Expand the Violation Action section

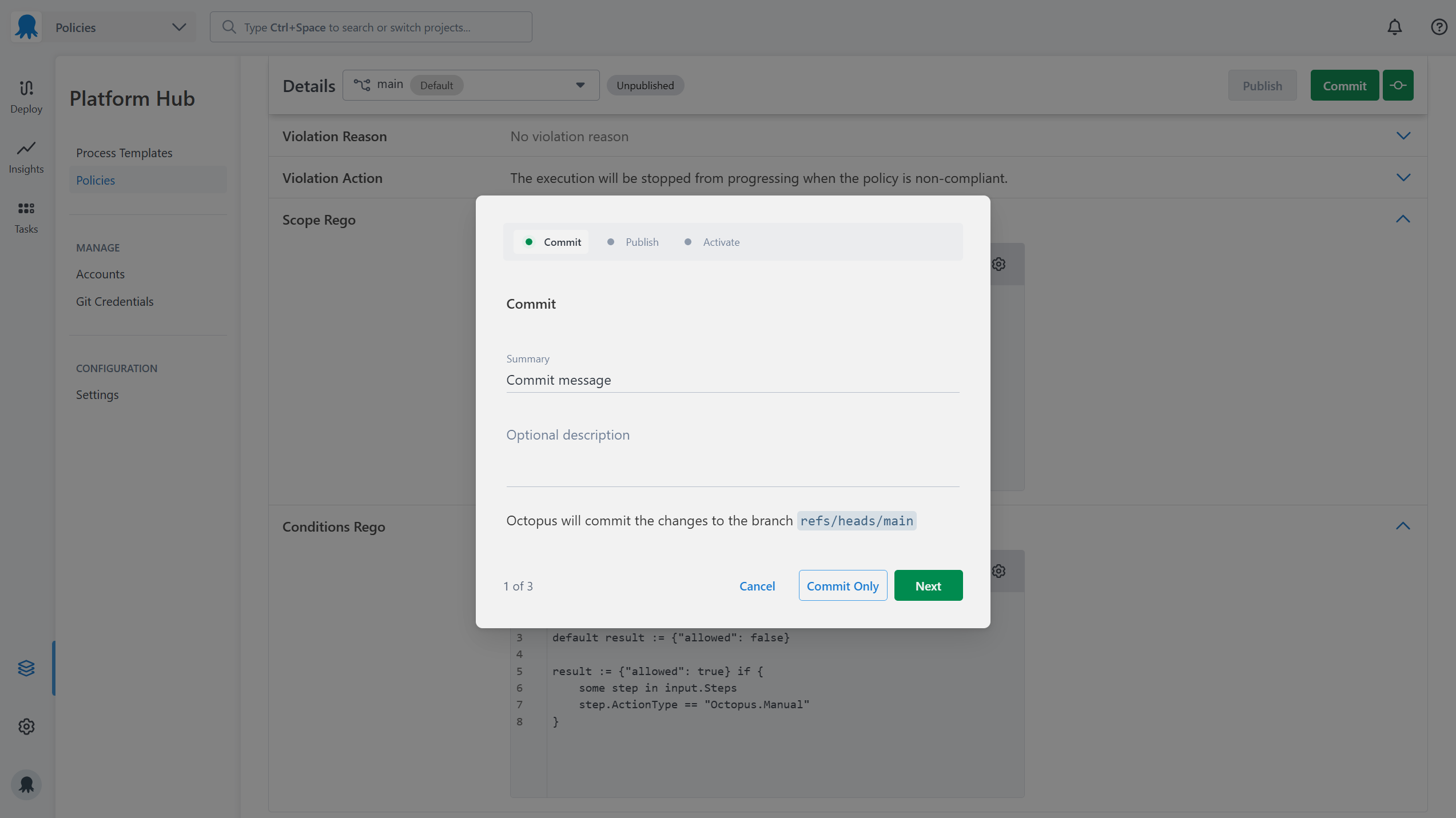point(1404,178)
